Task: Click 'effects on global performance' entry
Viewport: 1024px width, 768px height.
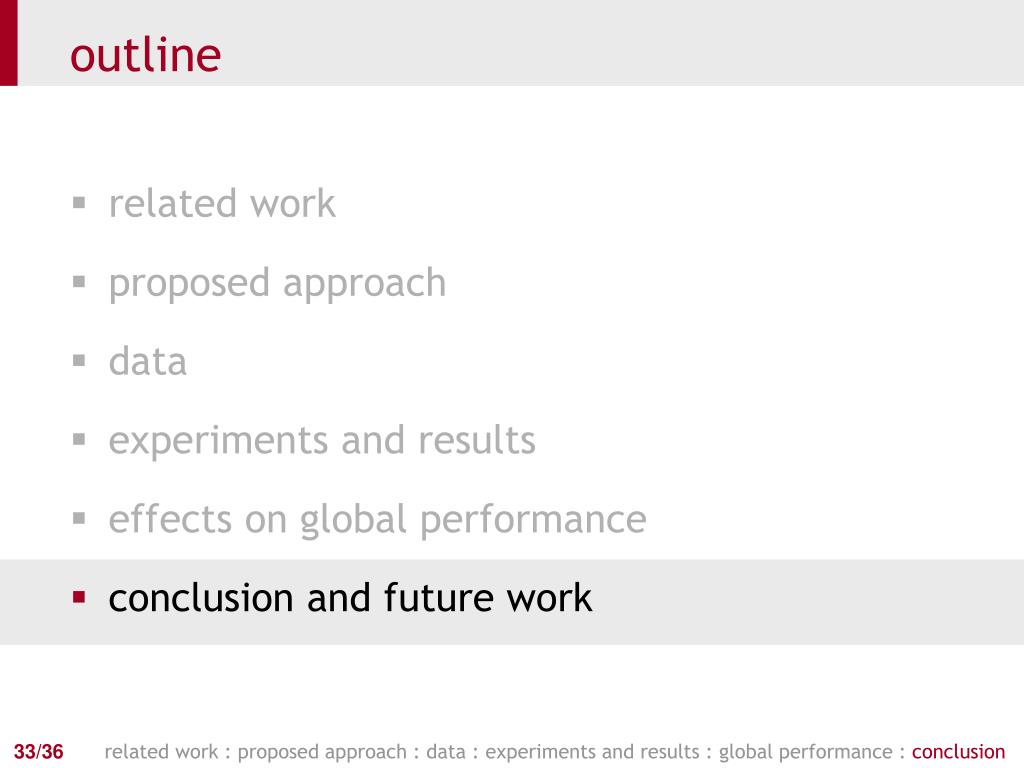Action: click(377, 520)
